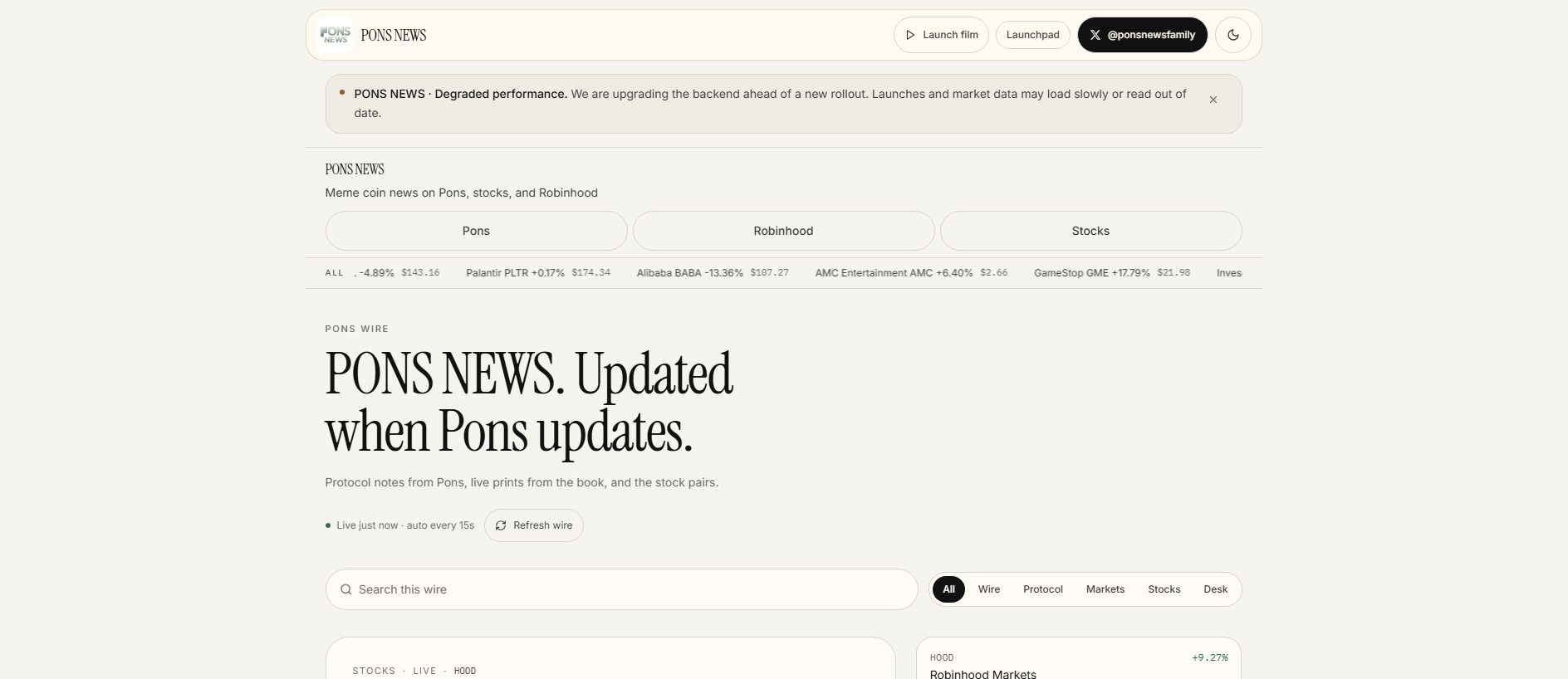The height and width of the screenshot is (679, 1568).
Task: Open the GameStop GME ticker item
Action: point(1111,273)
